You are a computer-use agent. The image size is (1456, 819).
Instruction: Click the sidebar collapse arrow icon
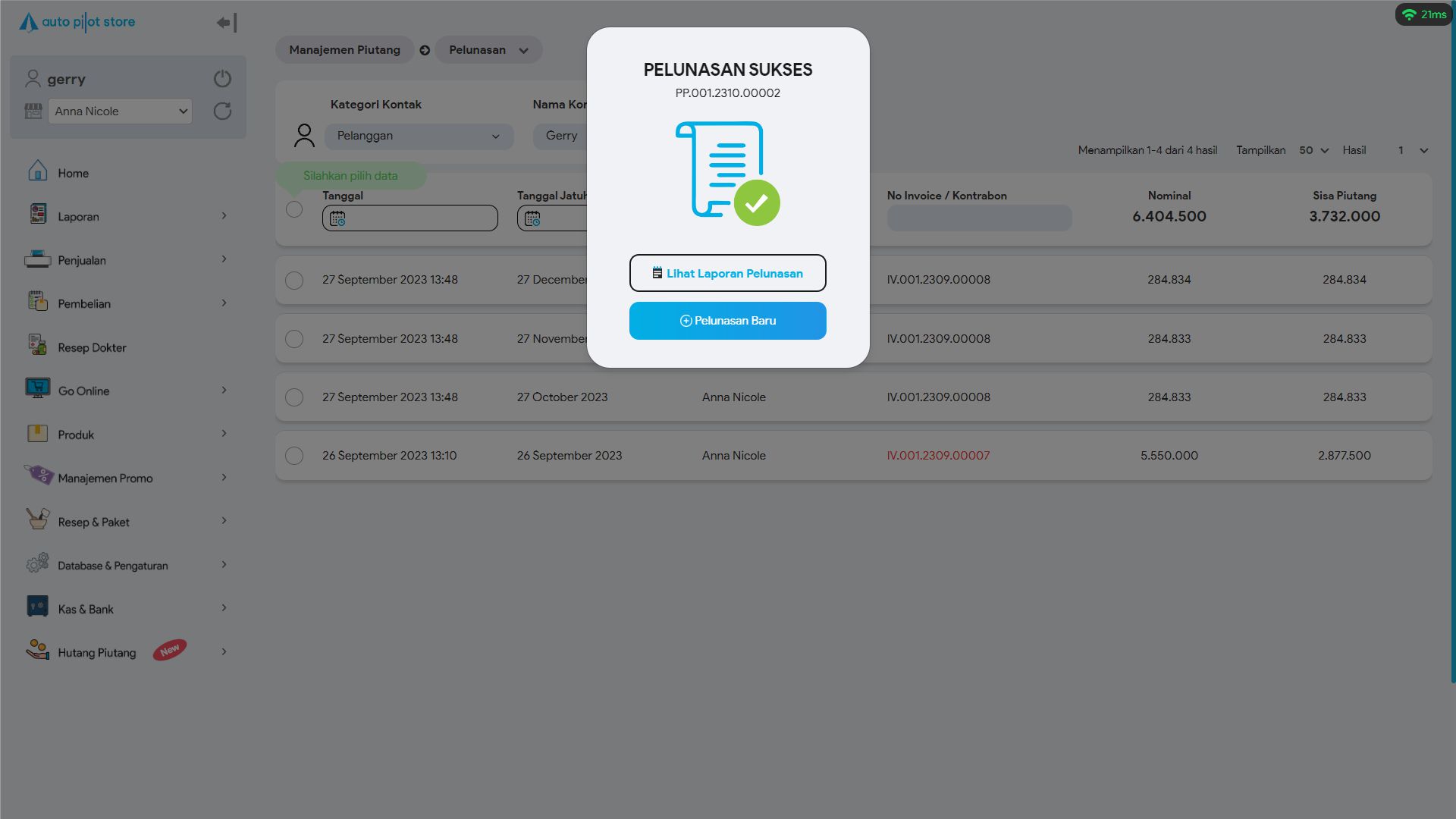pos(226,23)
